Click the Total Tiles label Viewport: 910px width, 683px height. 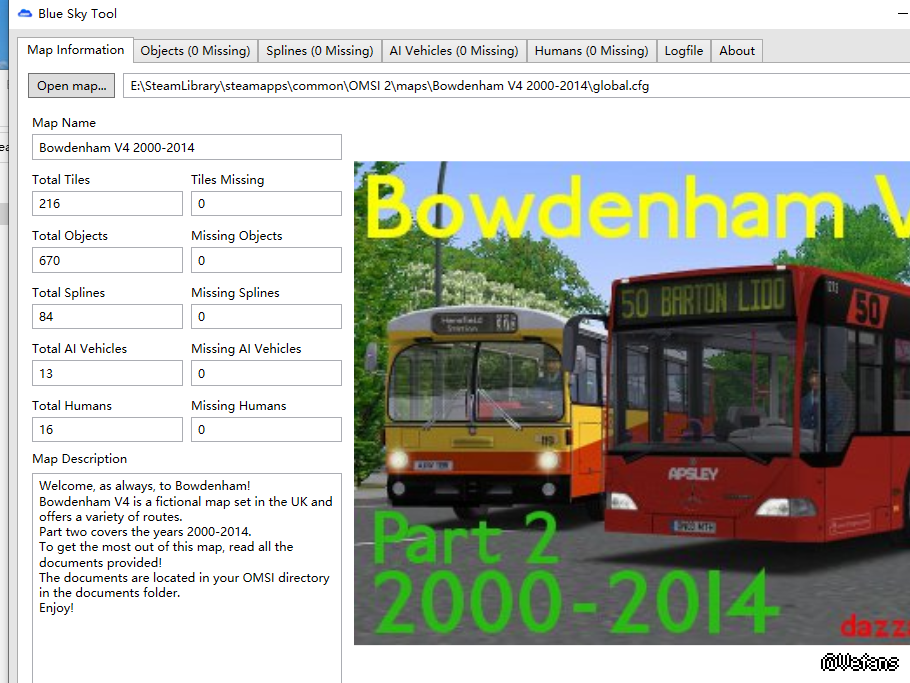coord(61,180)
